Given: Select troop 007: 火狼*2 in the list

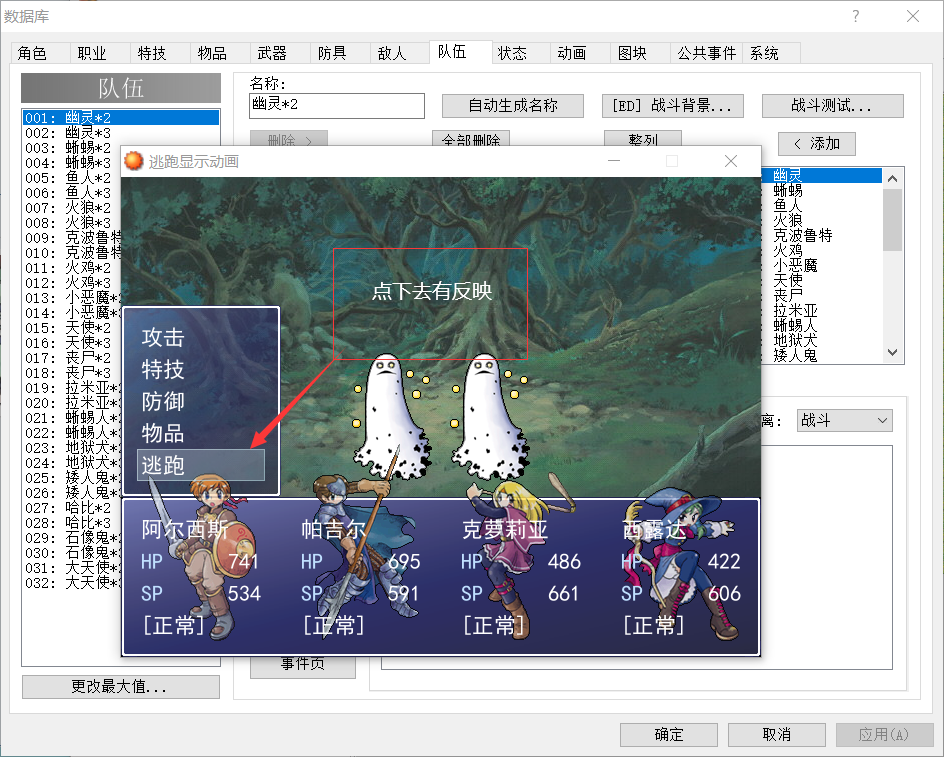Looking at the screenshot, I should pyautogui.click(x=72, y=208).
